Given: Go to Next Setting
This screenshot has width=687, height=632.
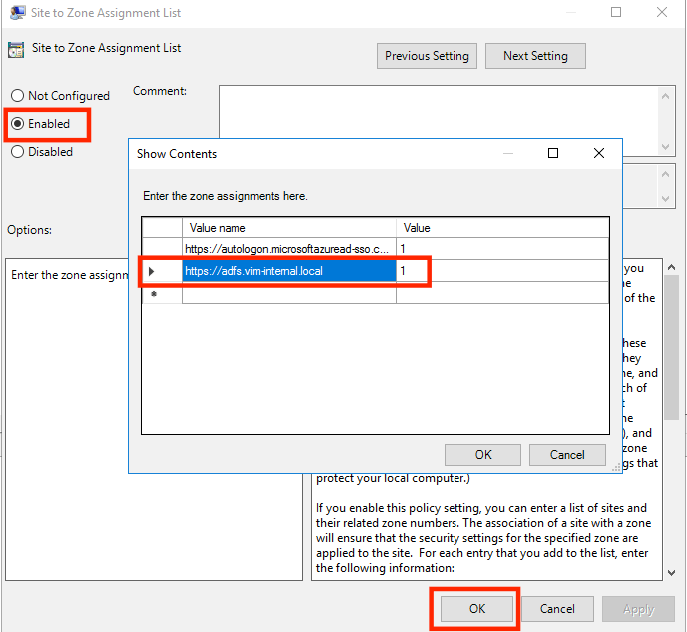Looking at the screenshot, I should 535,56.
